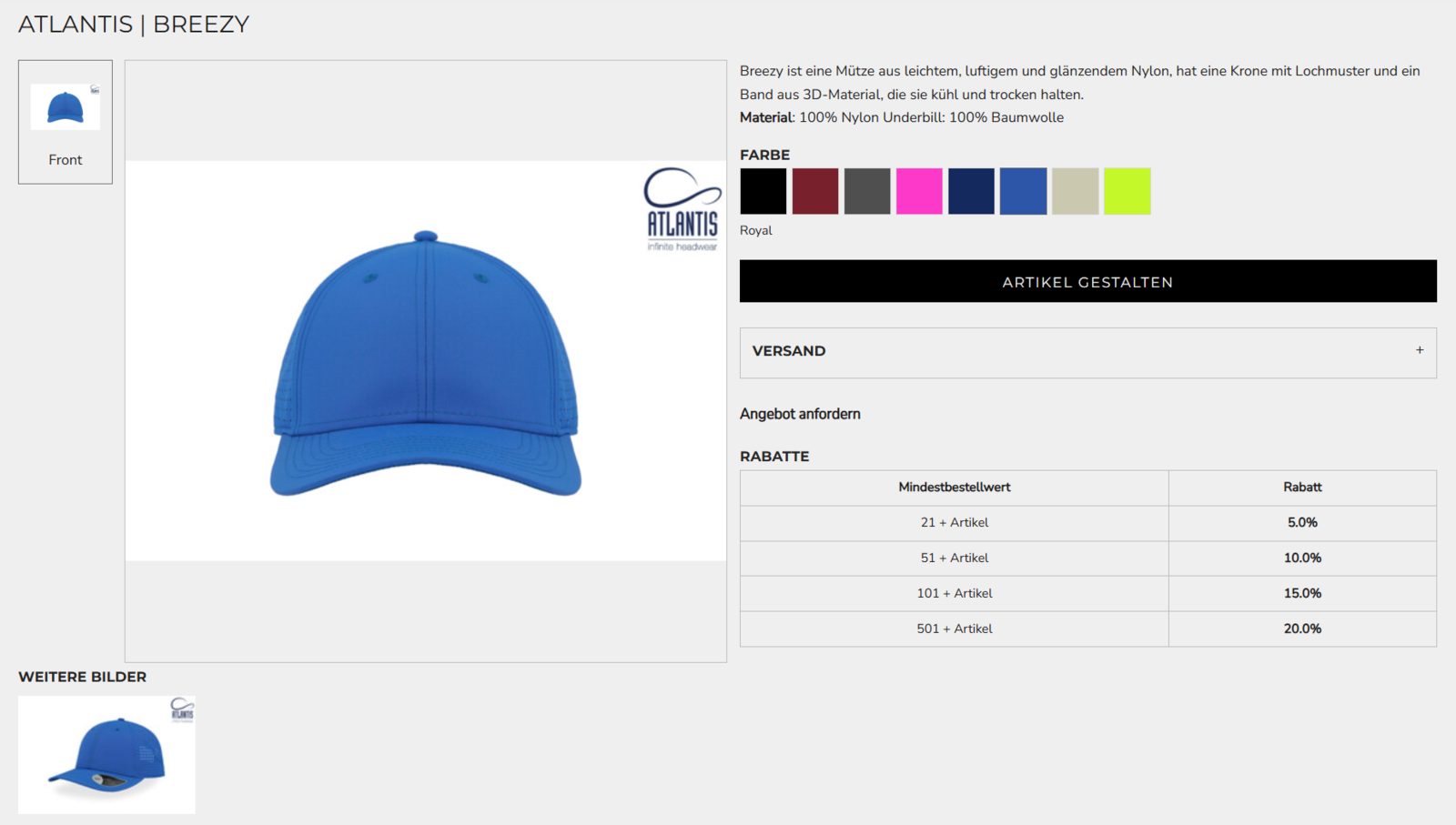Choose the neon lime green swatch
The image size is (1456, 825).
[1127, 191]
